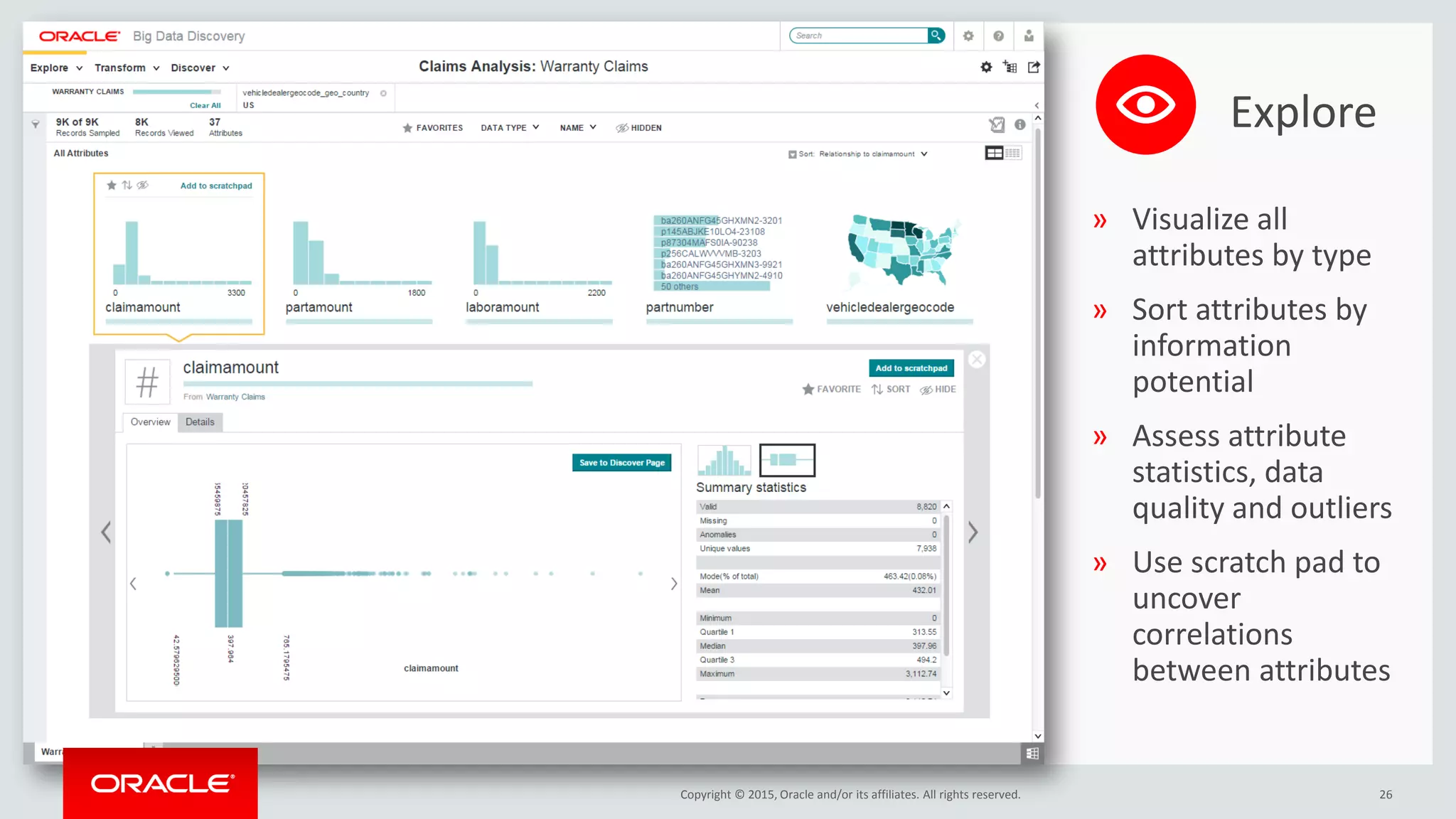Viewport: 1456px width, 819px height.
Task: Click SORT in claimamount detail panel
Action: 891,390
